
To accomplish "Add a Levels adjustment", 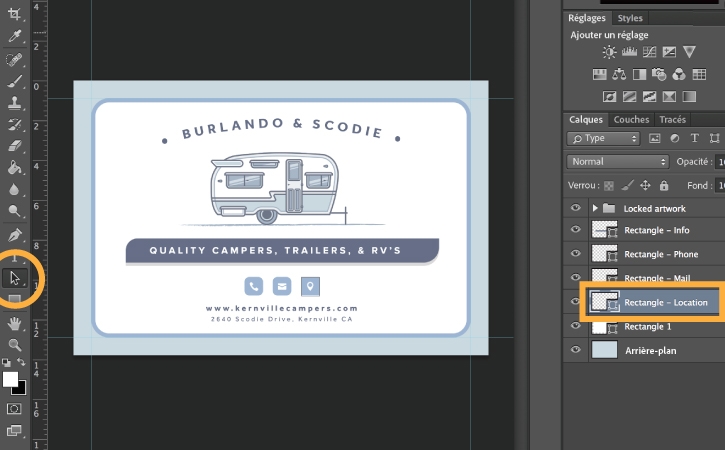I will [629, 52].
